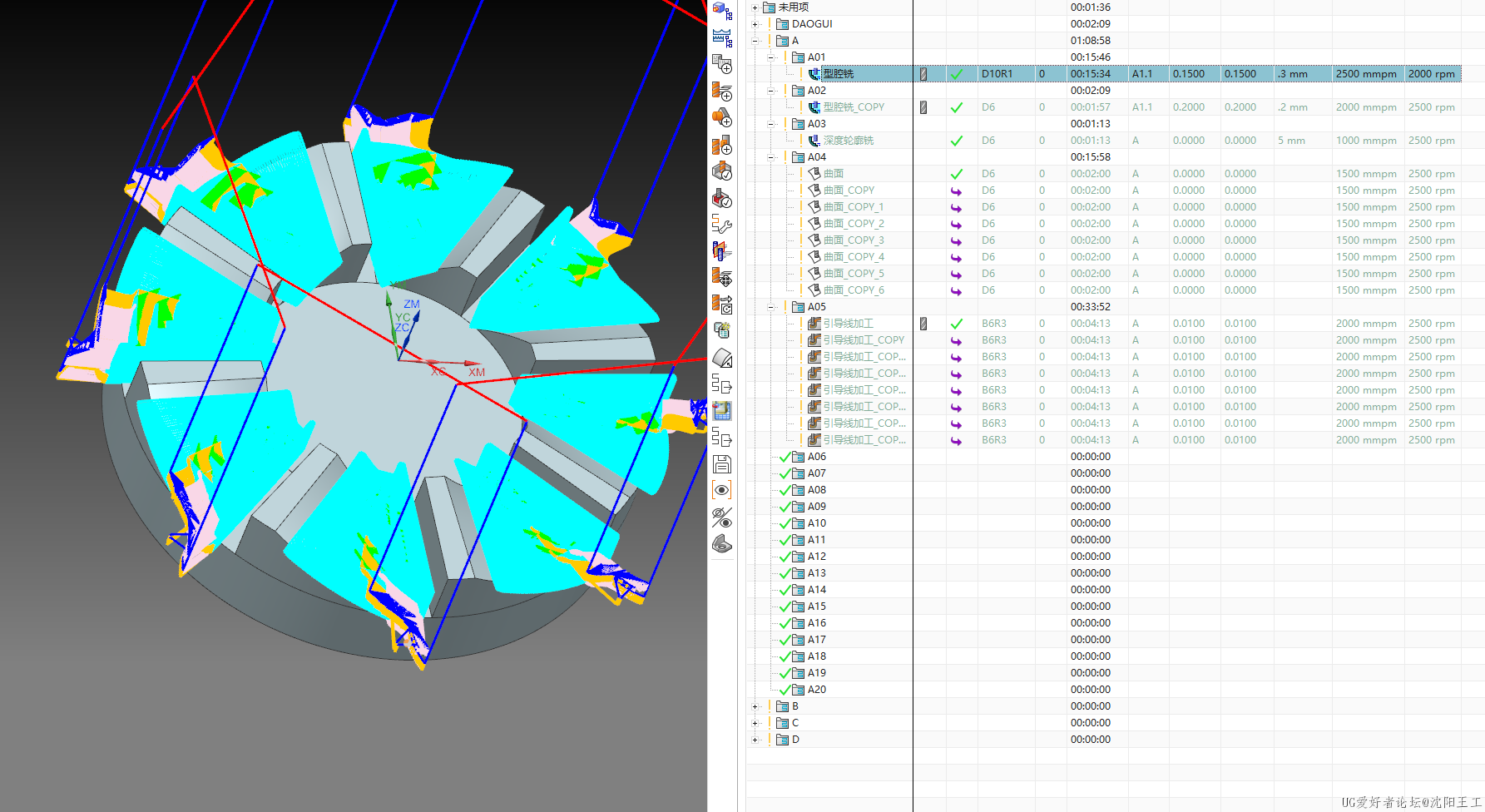Select the 曲面_COPY_3 operation
This screenshot has width=1485, height=812.
point(854,240)
